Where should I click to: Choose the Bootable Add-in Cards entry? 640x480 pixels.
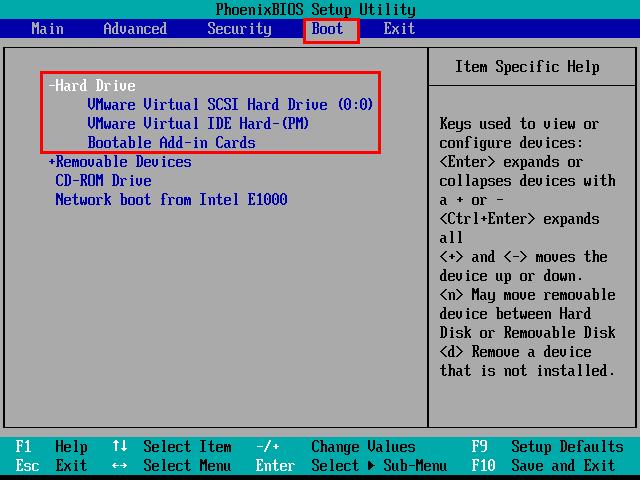[x=171, y=143]
